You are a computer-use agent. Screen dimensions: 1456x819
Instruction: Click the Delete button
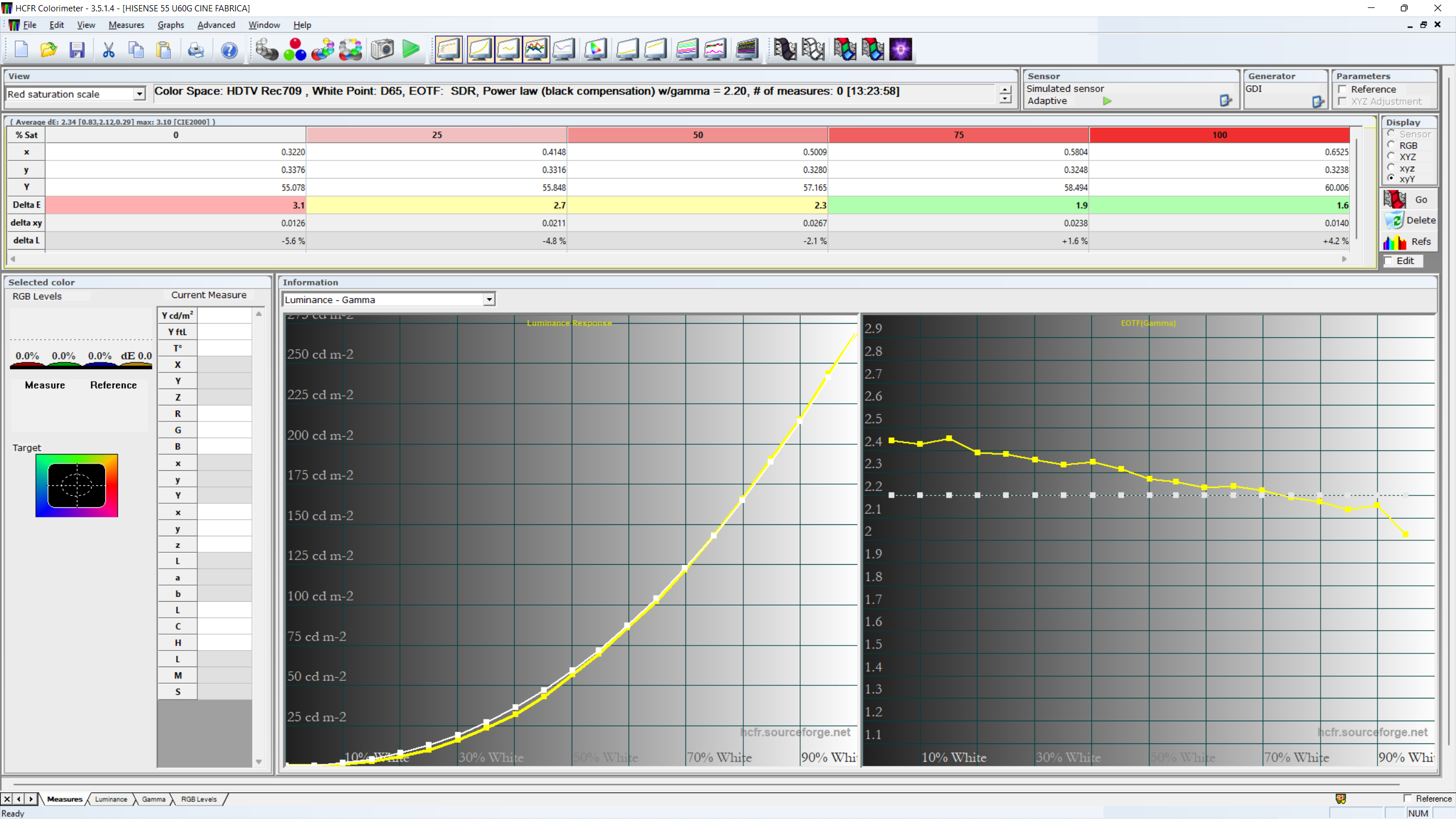click(x=1408, y=220)
